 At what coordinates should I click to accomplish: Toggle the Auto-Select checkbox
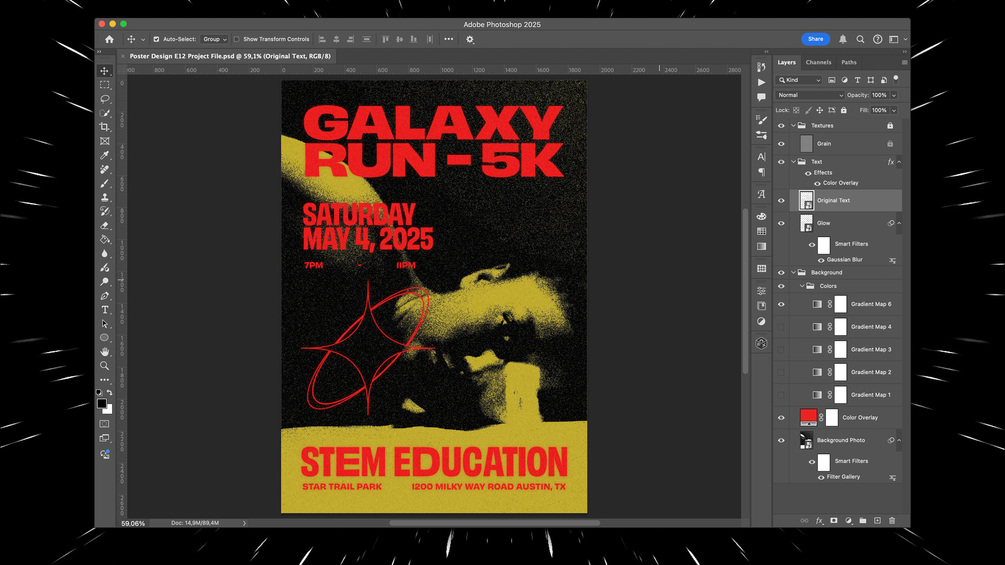tap(156, 39)
